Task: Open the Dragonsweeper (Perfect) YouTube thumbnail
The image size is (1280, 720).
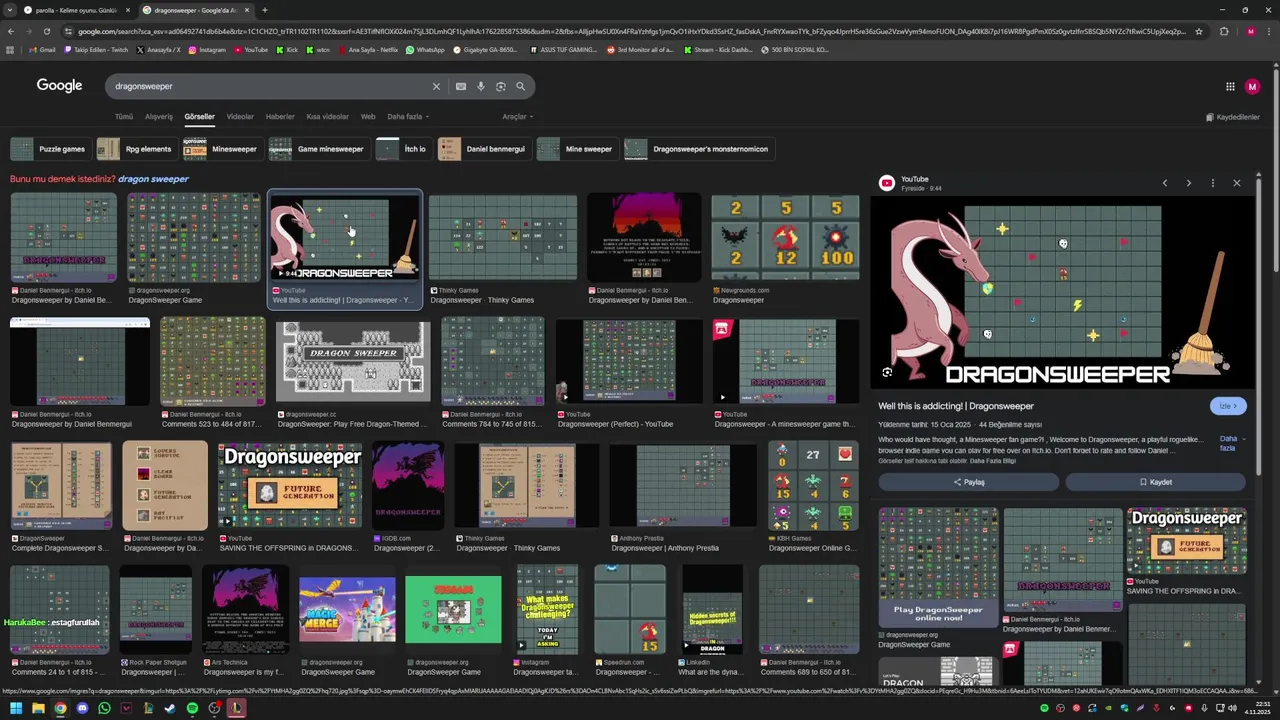Action: (629, 361)
